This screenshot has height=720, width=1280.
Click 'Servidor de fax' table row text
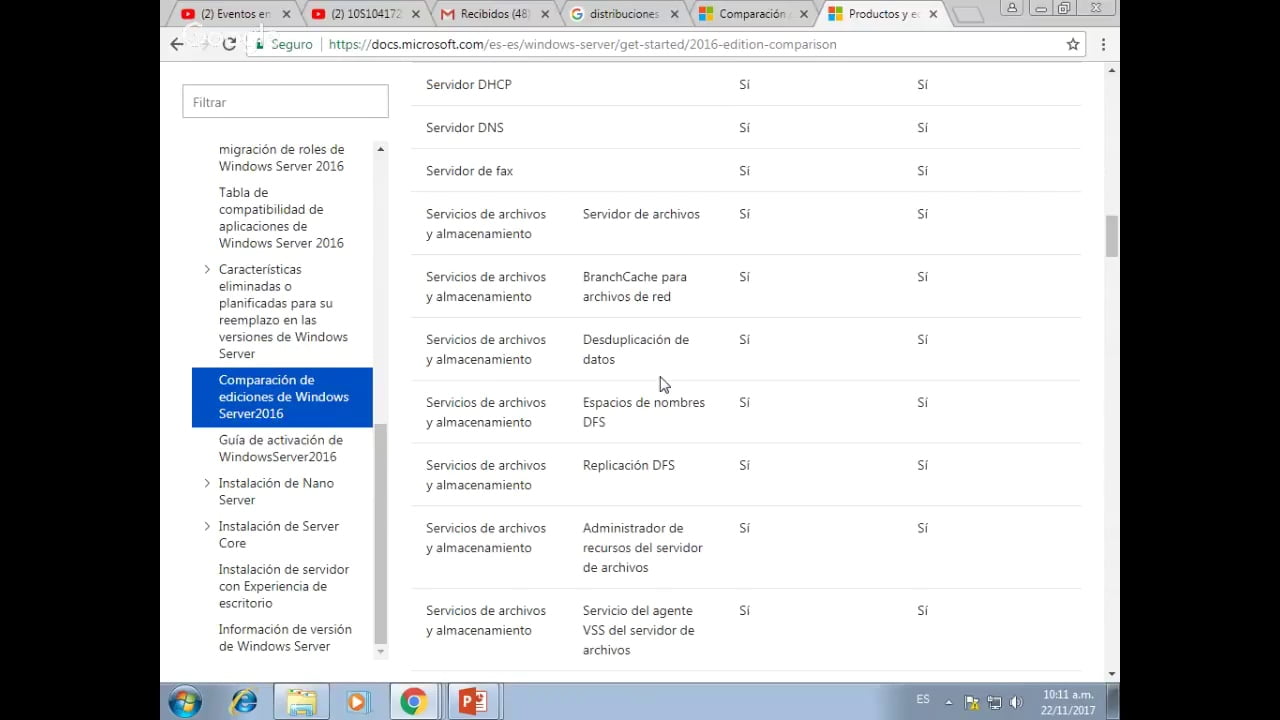469,171
